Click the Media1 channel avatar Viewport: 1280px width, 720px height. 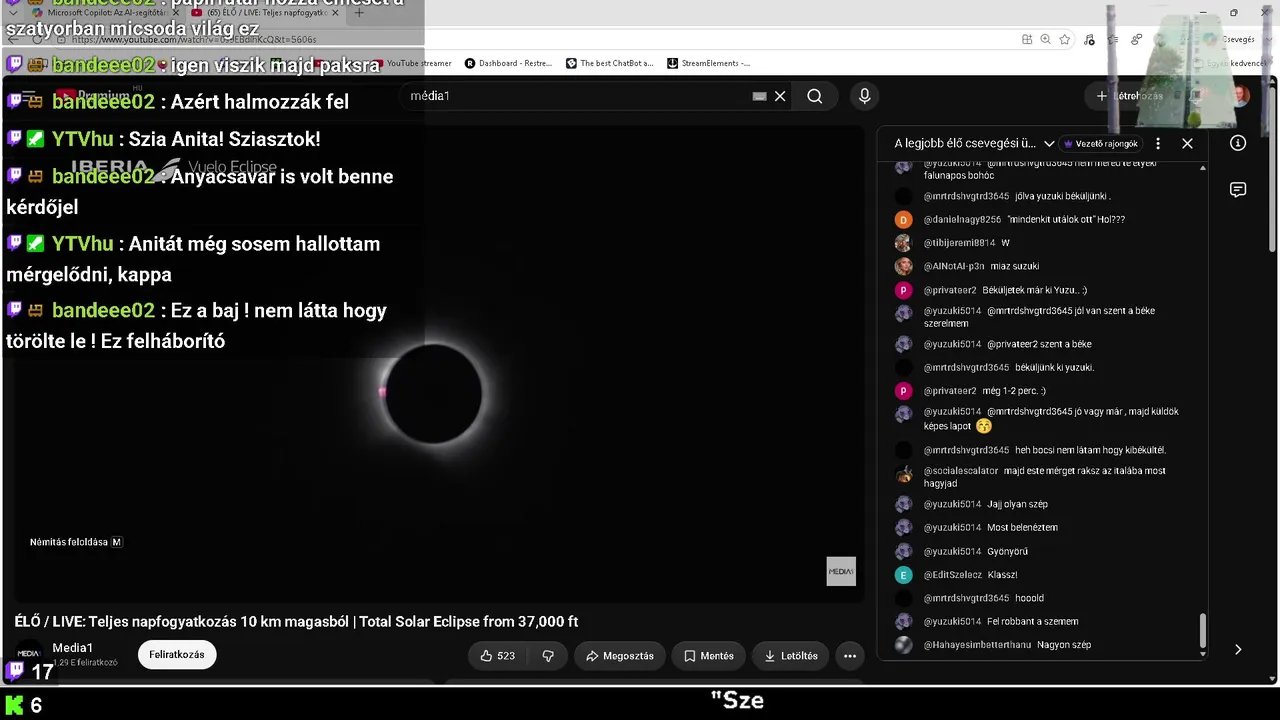pyautogui.click(x=28, y=653)
